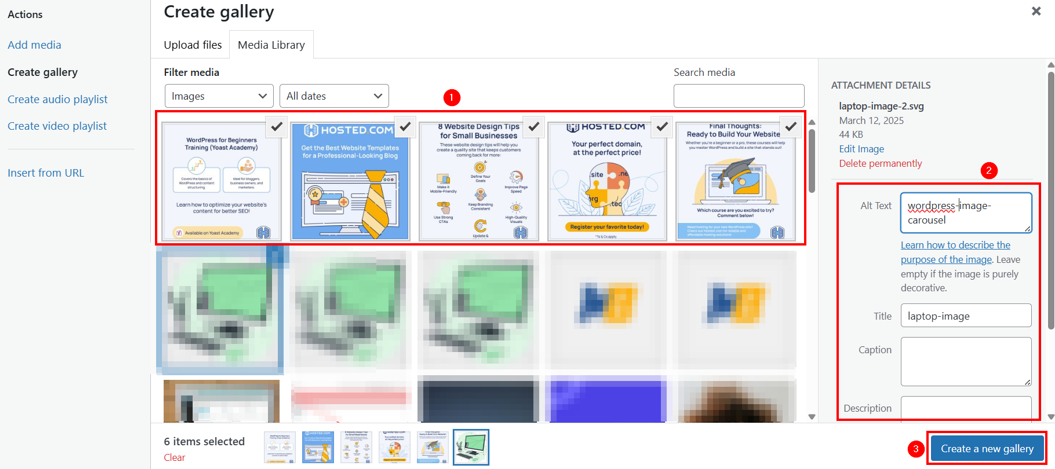The image size is (1055, 469).
Task: Uncheck the perfect domain image checkmark
Action: tap(661, 126)
